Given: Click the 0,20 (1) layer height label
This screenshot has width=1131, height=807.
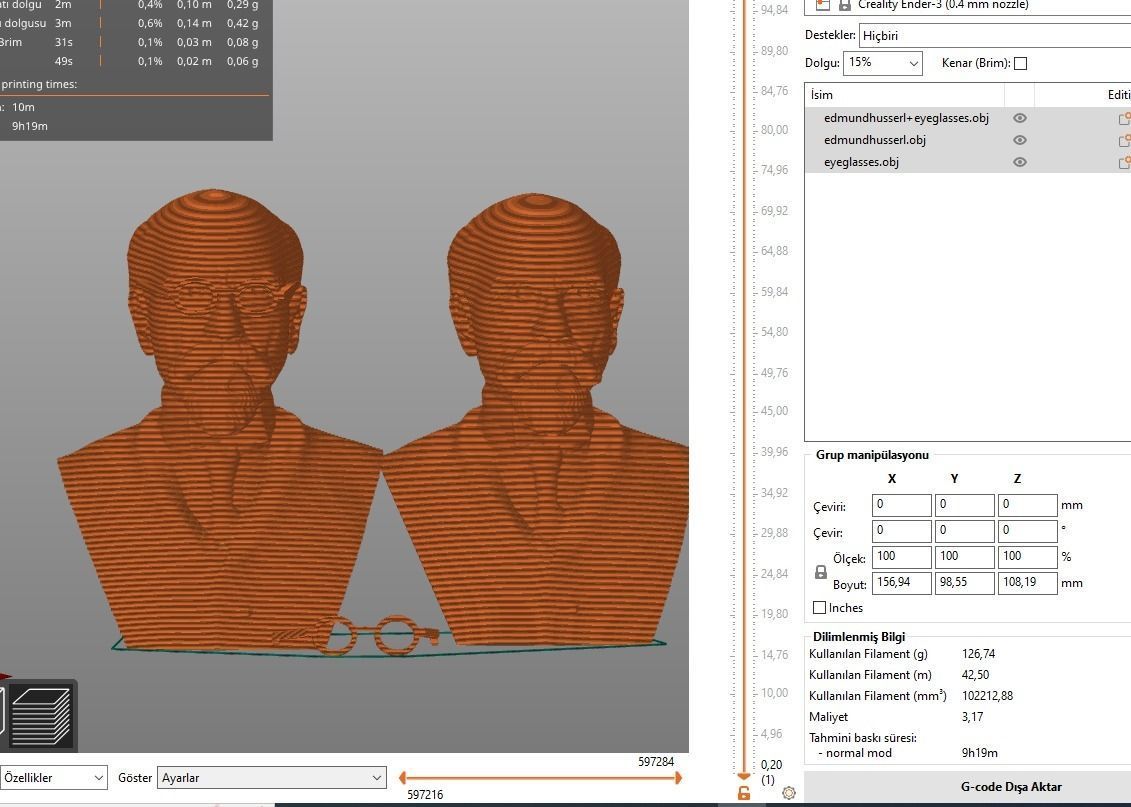Looking at the screenshot, I should click(x=771, y=772).
